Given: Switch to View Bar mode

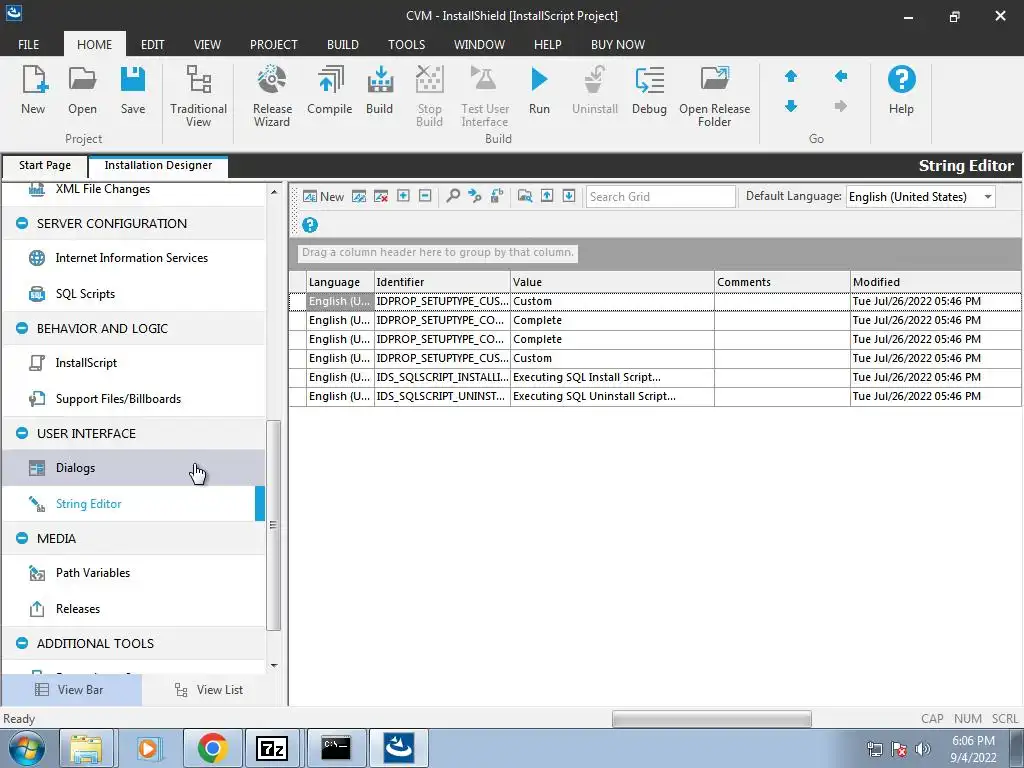Looking at the screenshot, I should point(71,690).
